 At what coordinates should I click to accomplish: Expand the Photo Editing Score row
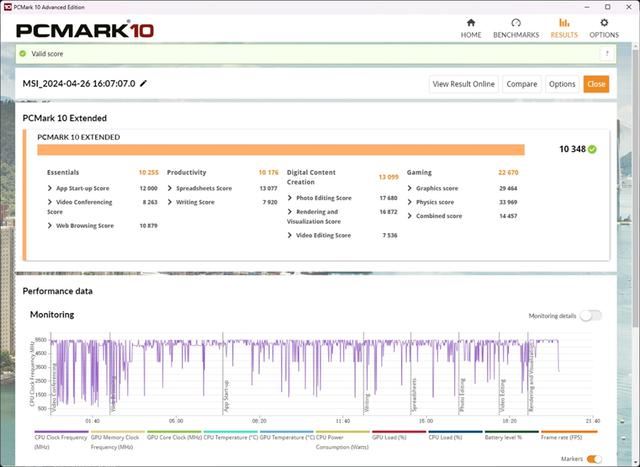pyautogui.click(x=290, y=198)
